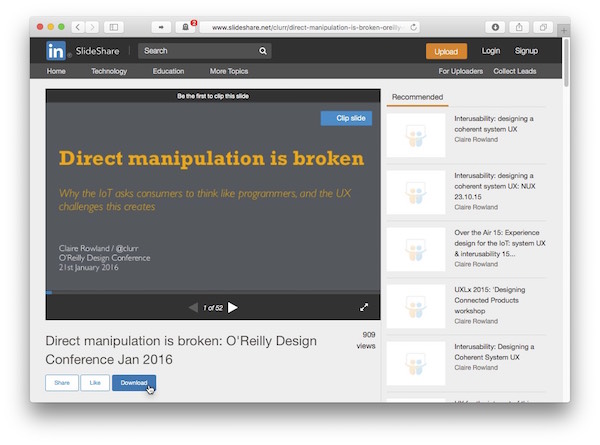
Task: Click the Like button
Action: click(x=95, y=383)
